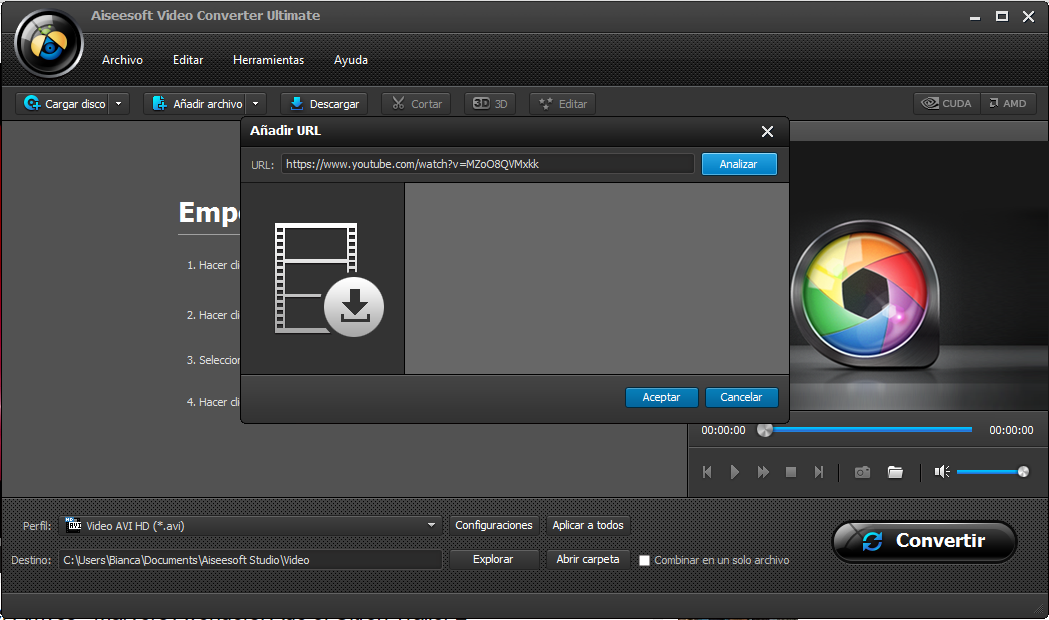This screenshot has height=620, width=1049.
Task: Mute audio with speaker icon
Action: [x=942, y=472]
